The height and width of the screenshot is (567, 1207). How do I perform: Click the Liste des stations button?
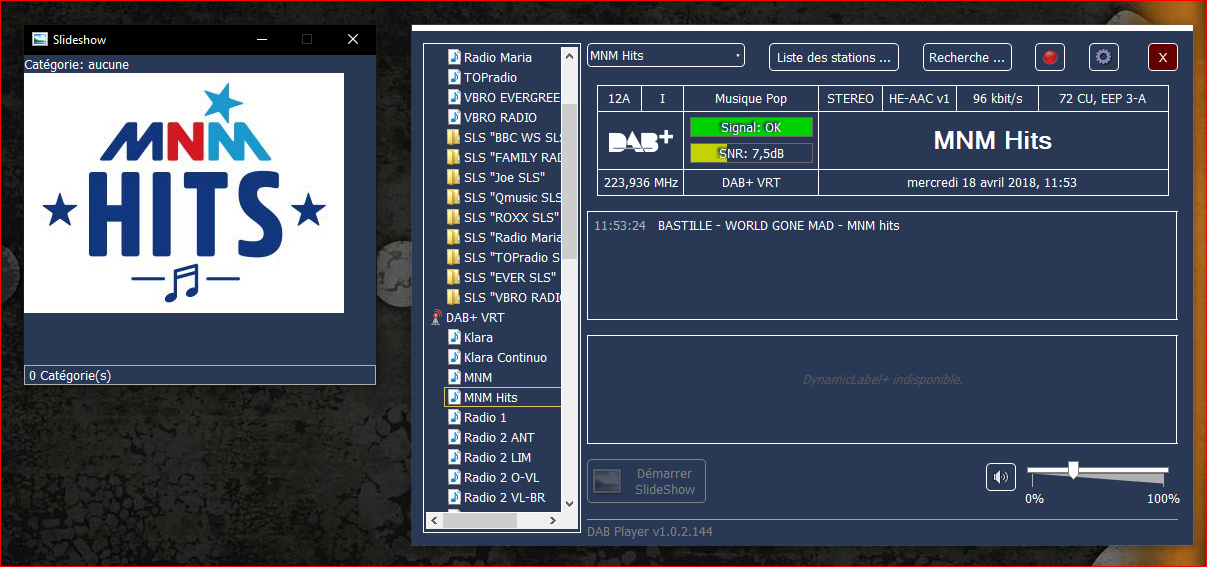(x=834, y=57)
